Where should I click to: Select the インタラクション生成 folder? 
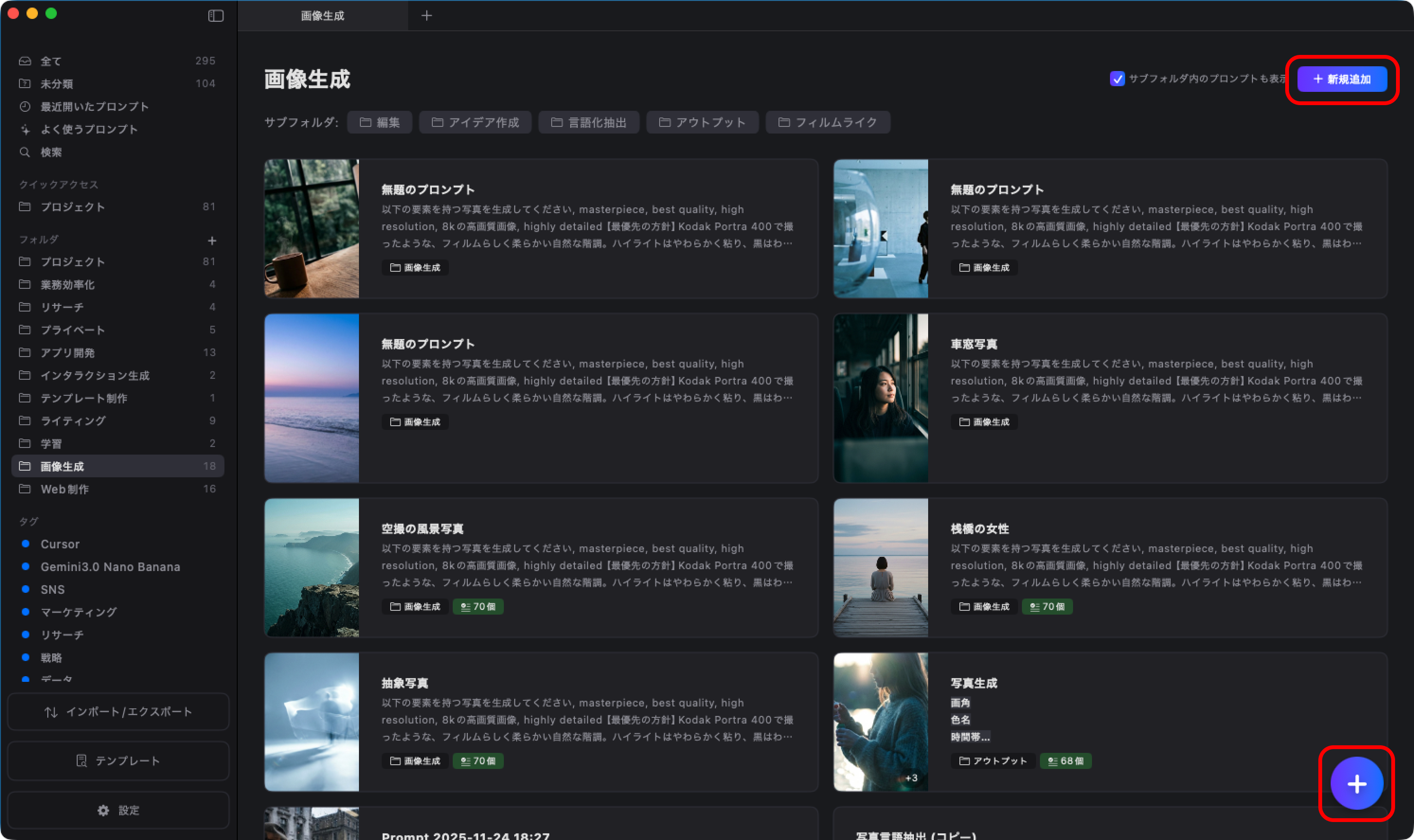point(118,375)
